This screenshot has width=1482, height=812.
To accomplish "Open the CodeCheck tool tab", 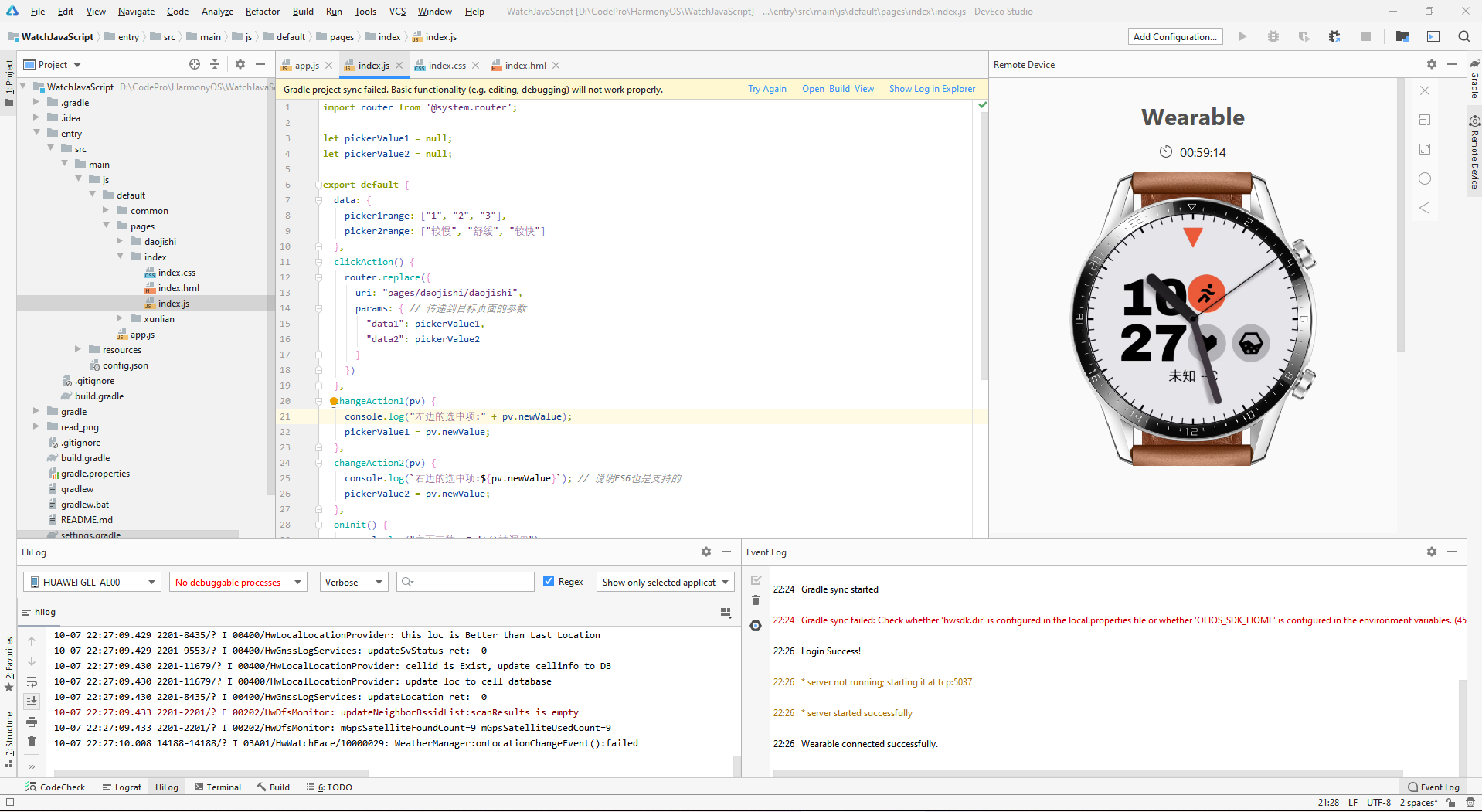I will 56,787.
